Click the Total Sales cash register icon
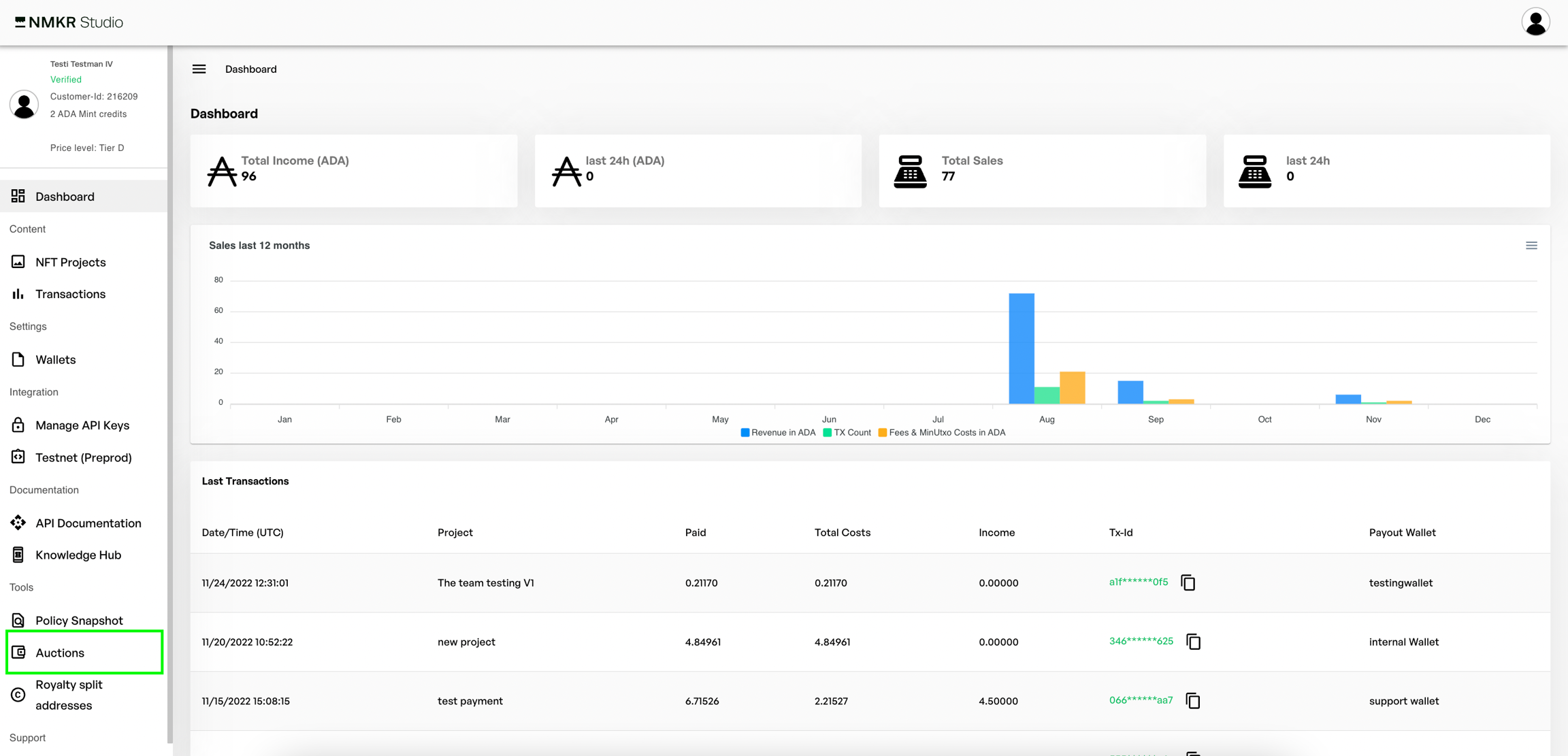The height and width of the screenshot is (756, 1568). pos(910,171)
